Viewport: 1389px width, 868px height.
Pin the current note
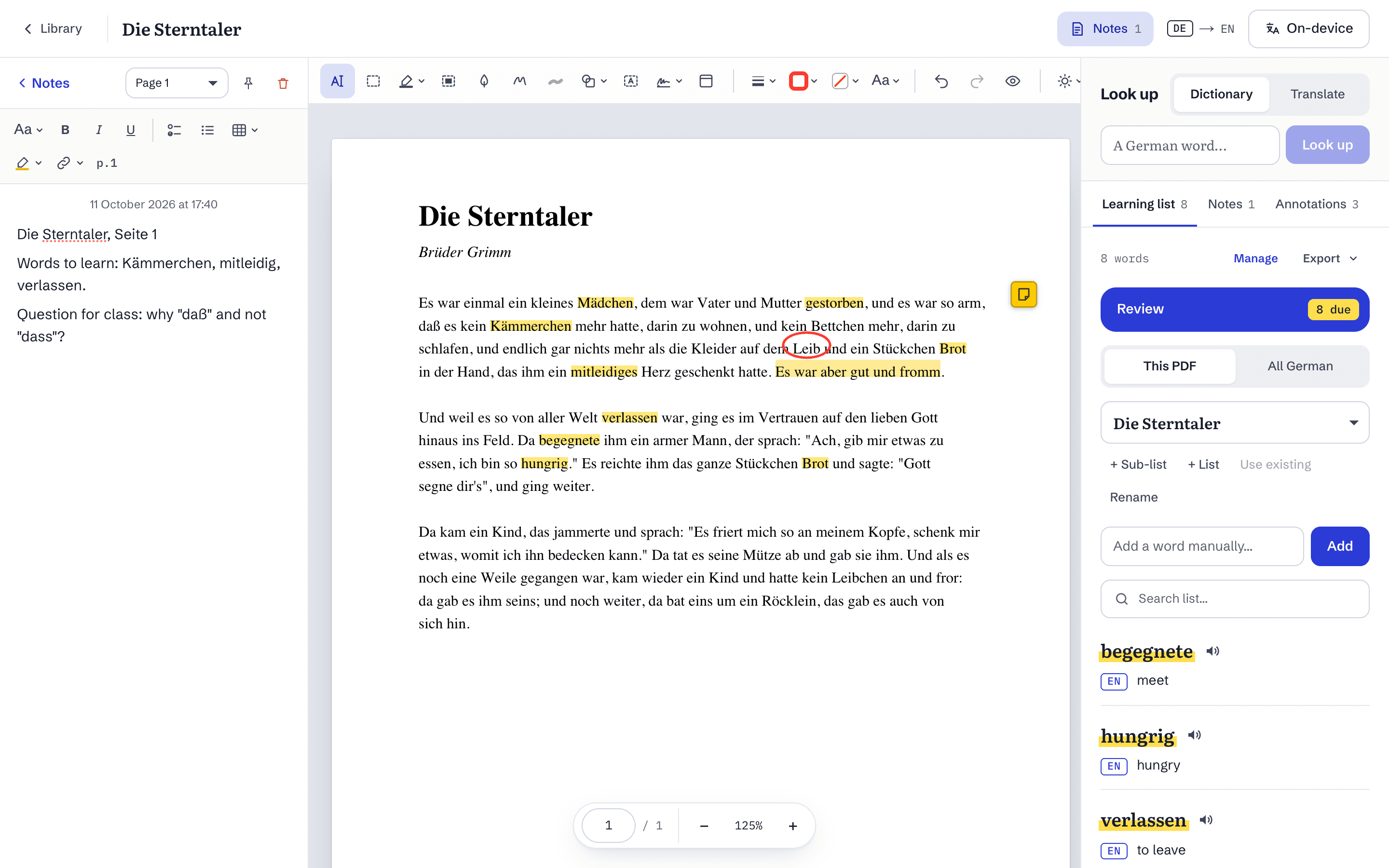[x=248, y=83]
